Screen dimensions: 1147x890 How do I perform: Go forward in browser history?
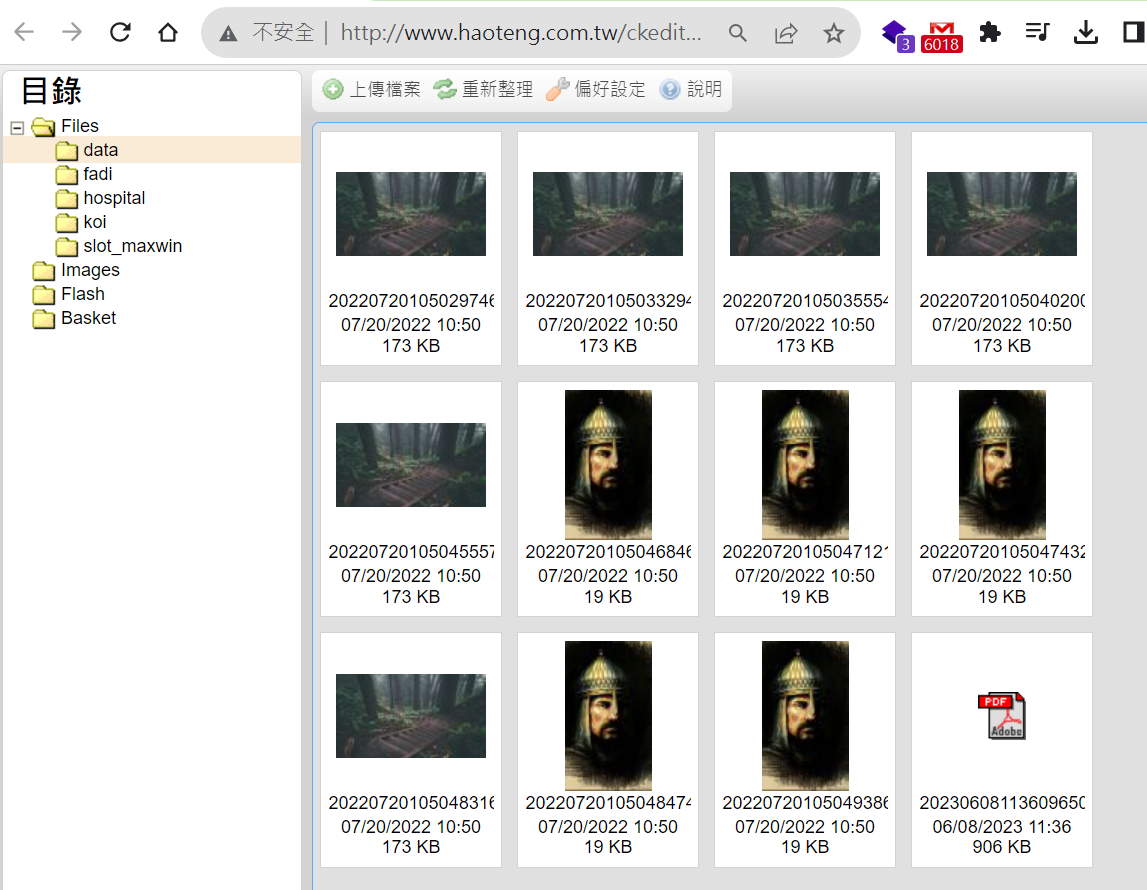72,32
